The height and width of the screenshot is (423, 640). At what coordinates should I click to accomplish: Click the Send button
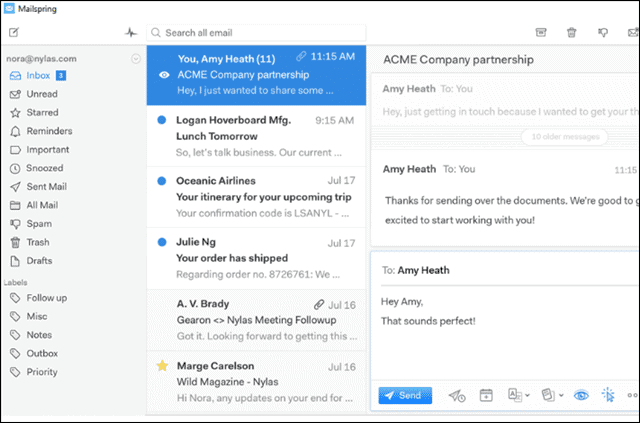pyautogui.click(x=405, y=396)
